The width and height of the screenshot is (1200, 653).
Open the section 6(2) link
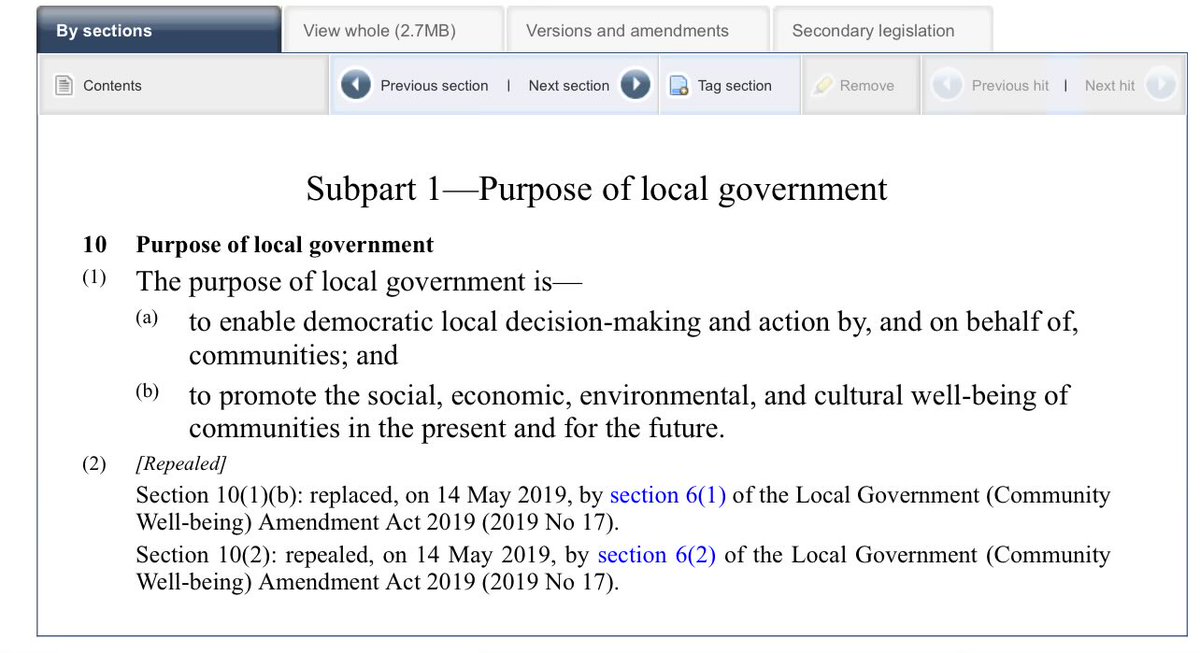pyautogui.click(x=657, y=554)
